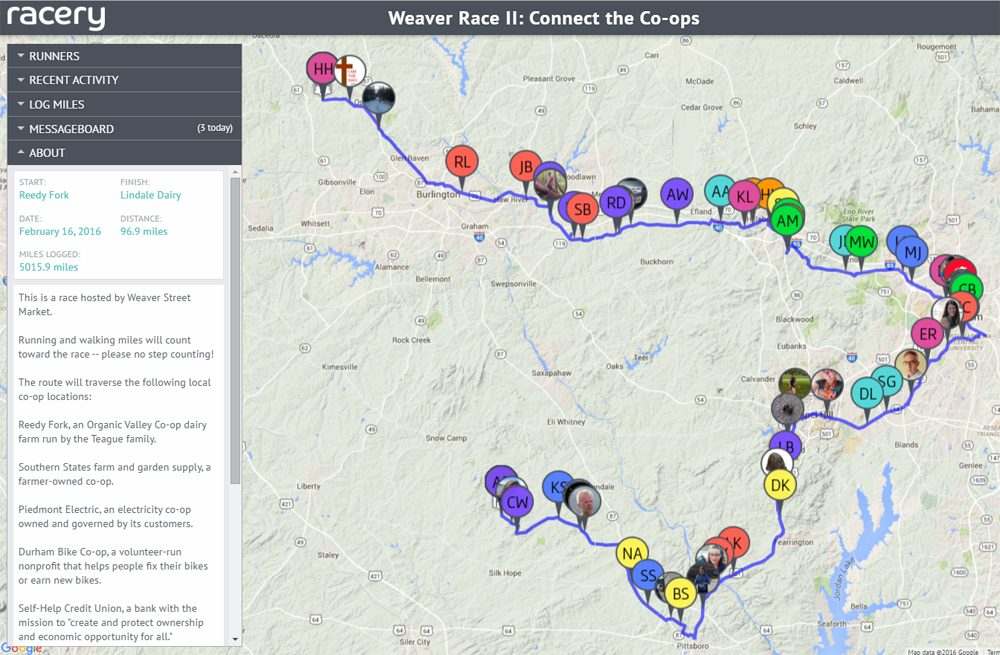Click the MW runner pin
The image size is (1000, 655).
point(862,241)
